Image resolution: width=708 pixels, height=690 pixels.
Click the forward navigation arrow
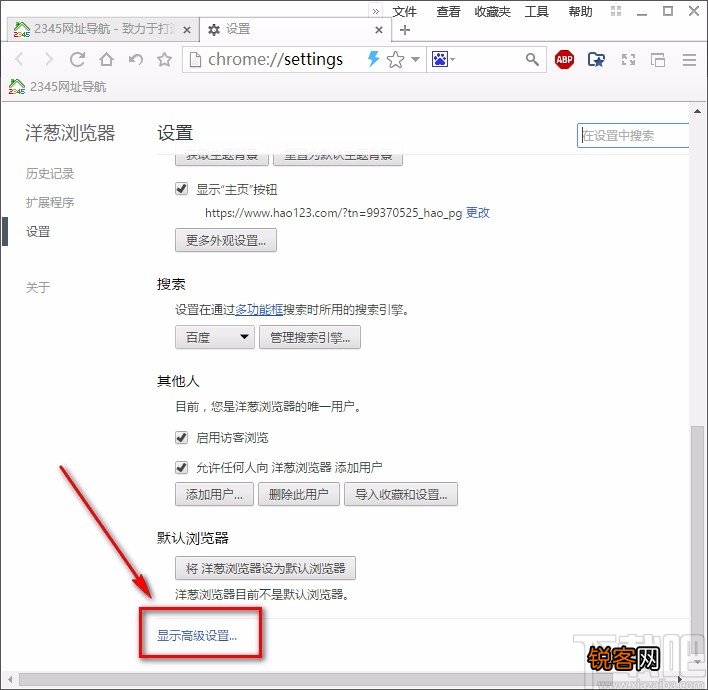pos(48,59)
